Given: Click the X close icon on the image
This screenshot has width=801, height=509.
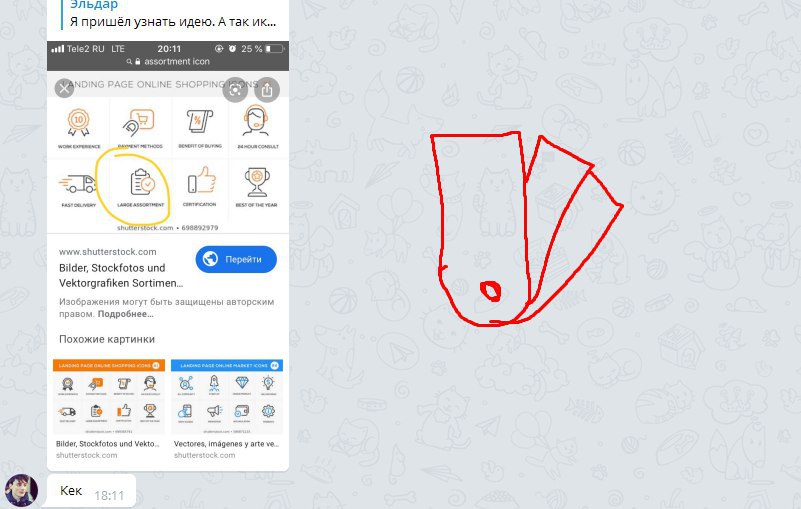Looking at the screenshot, I should tap(64, 88).
